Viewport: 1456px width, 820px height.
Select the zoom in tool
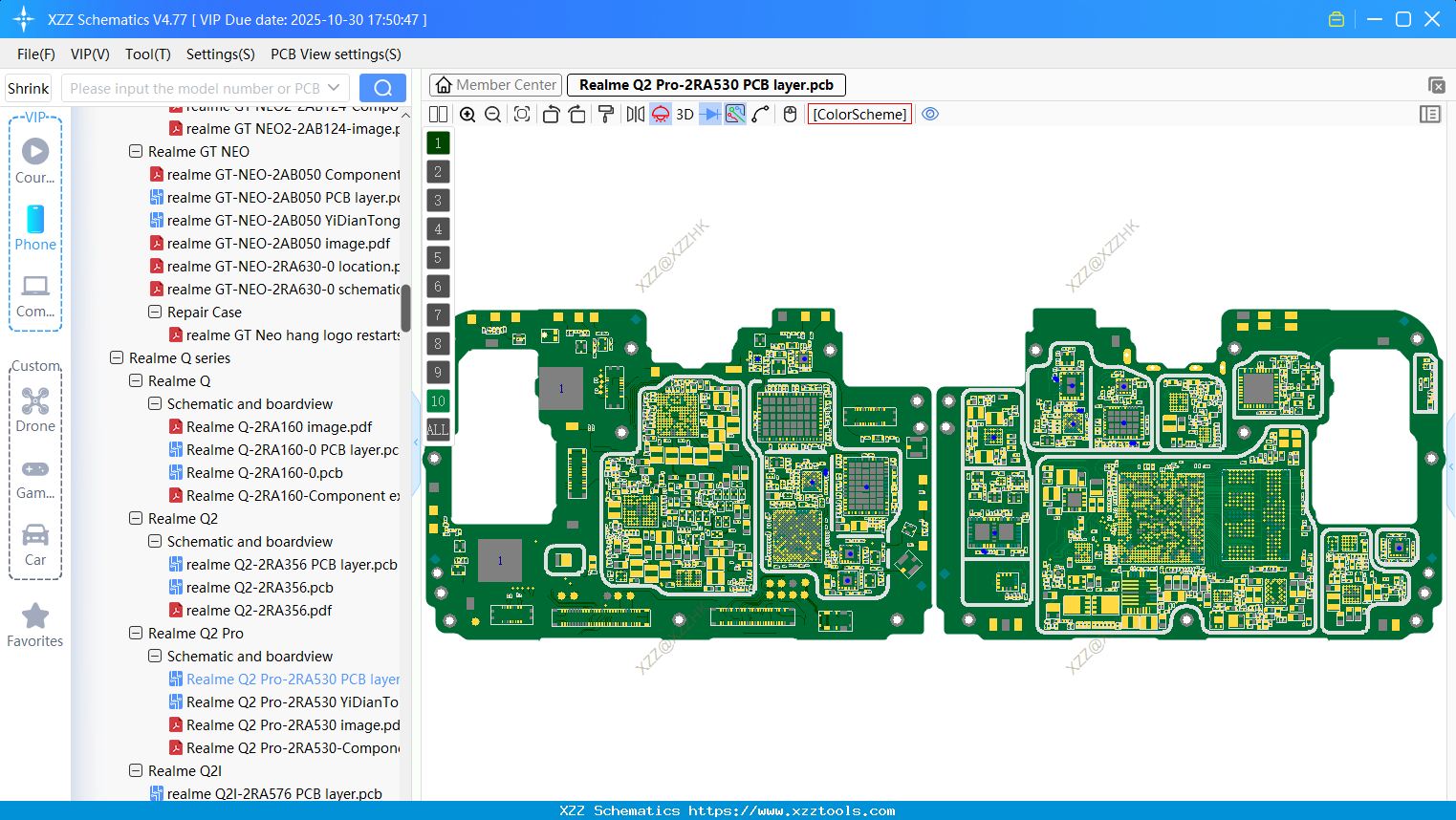[467, 114]
